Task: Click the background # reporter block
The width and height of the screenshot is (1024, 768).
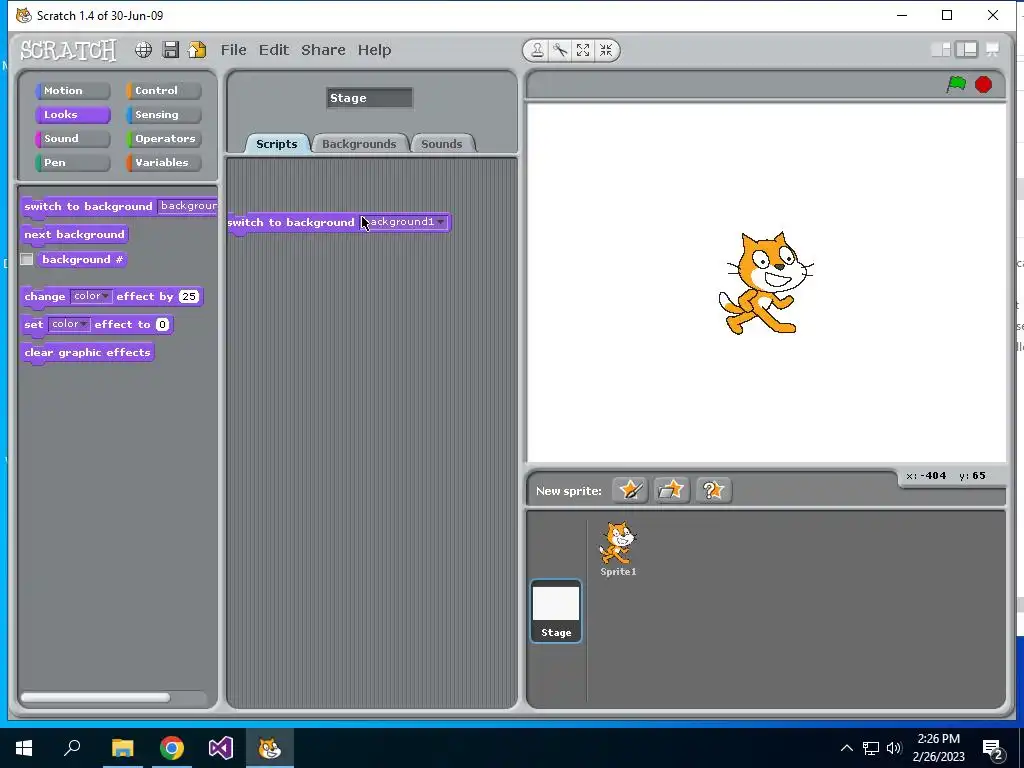Action: 82,260
